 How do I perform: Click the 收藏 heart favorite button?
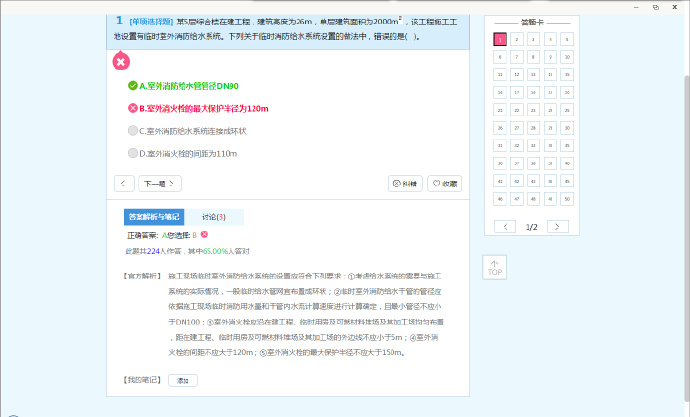click(444, 184)
